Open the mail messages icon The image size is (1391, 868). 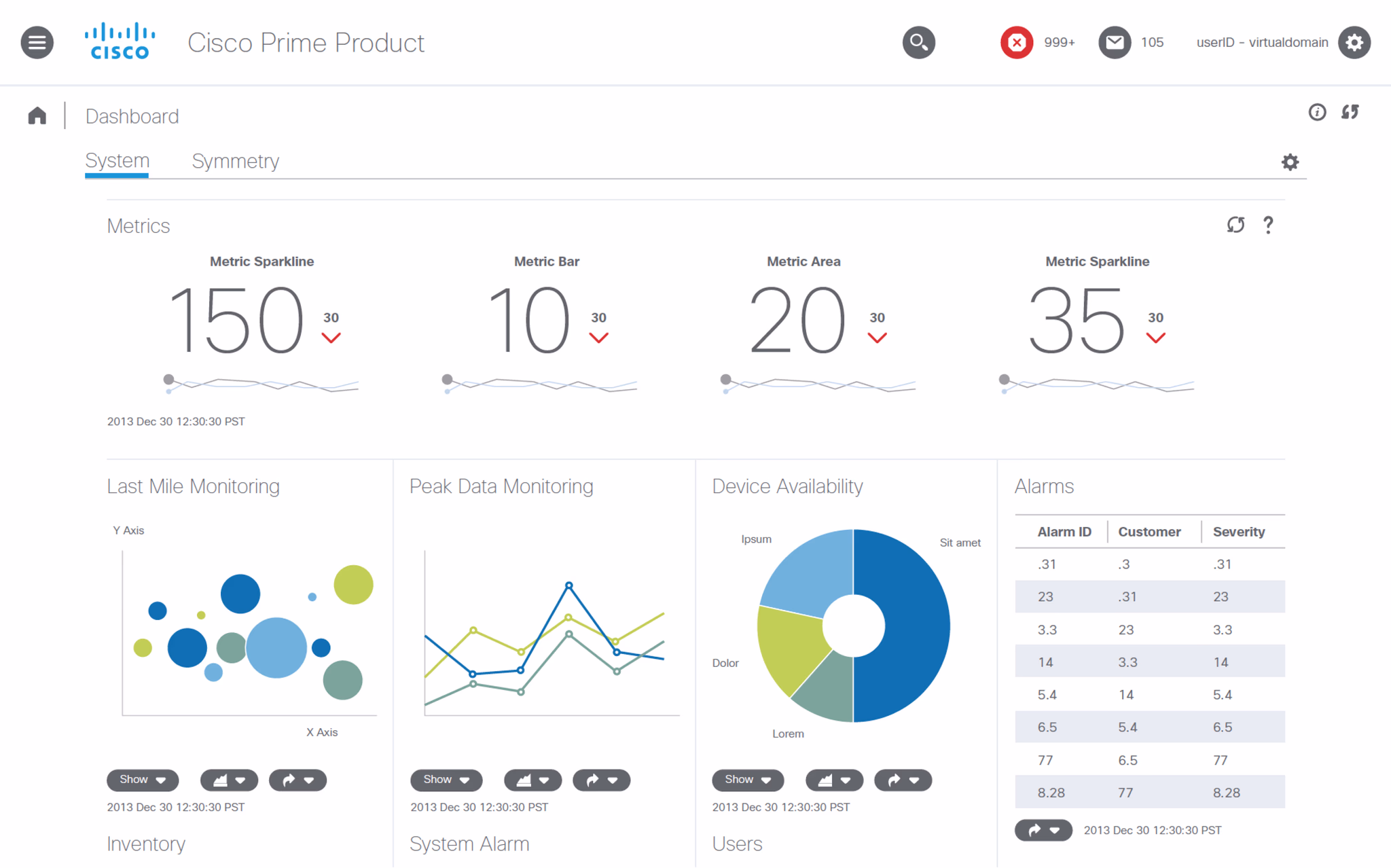tap(1115, 43)
